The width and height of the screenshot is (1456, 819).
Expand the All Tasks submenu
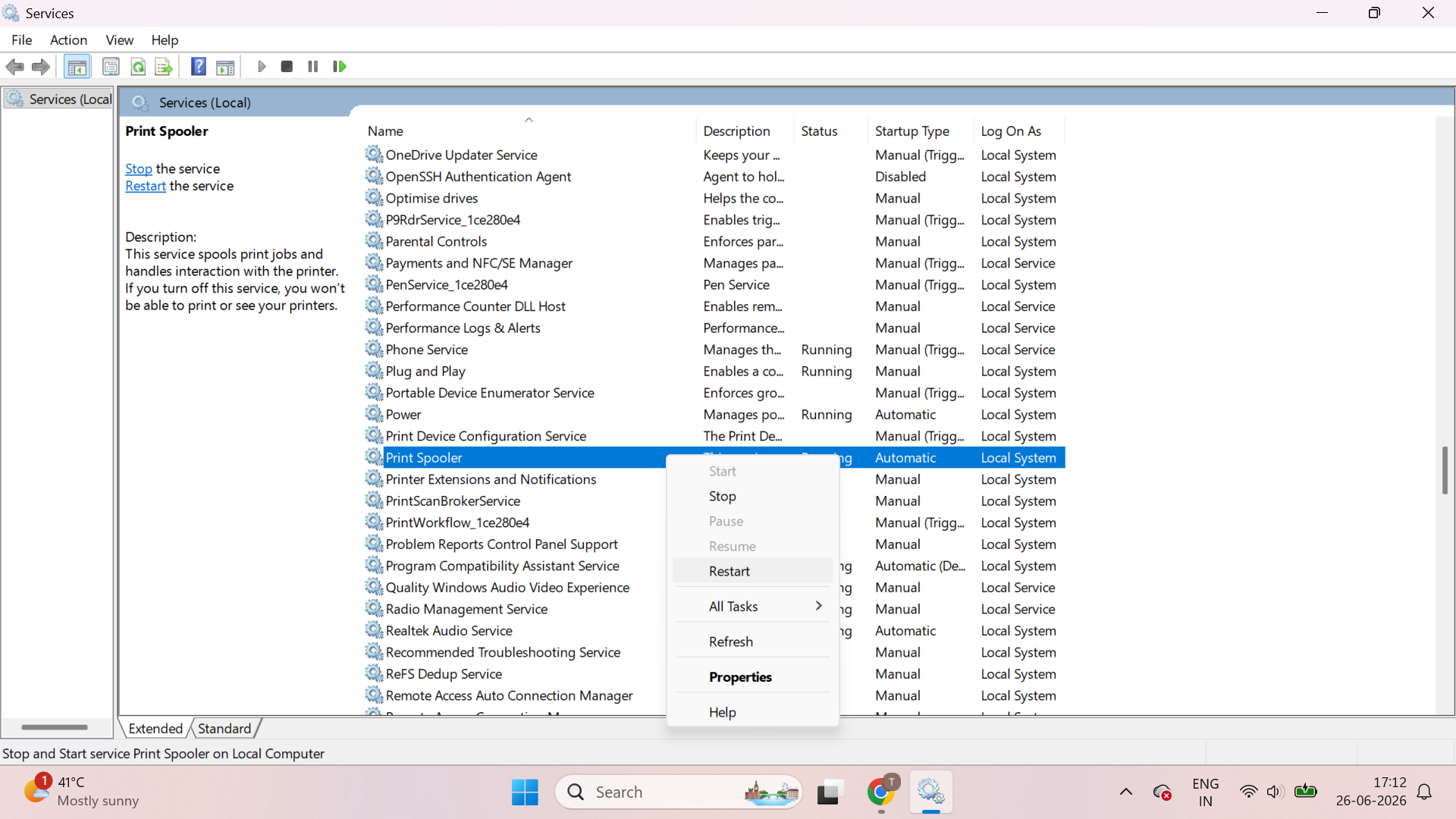(x=752, y=606)
